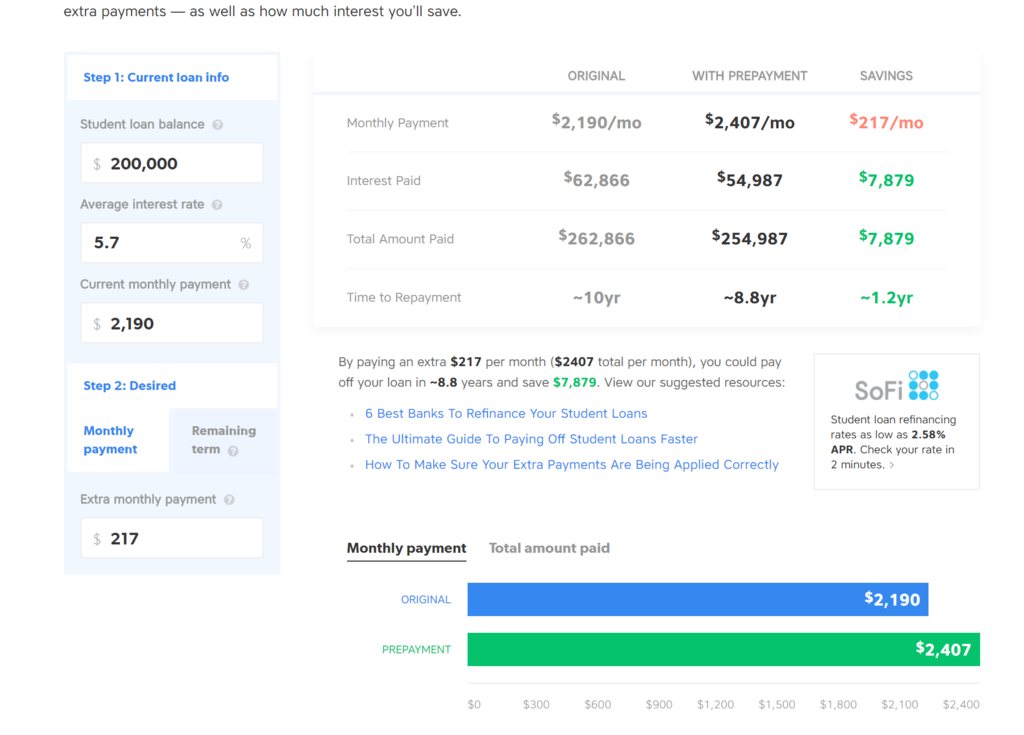The height and width of the screenshot is (735, 1024).
Task: Focus the Average interest rate field
Action: (160, 244)
